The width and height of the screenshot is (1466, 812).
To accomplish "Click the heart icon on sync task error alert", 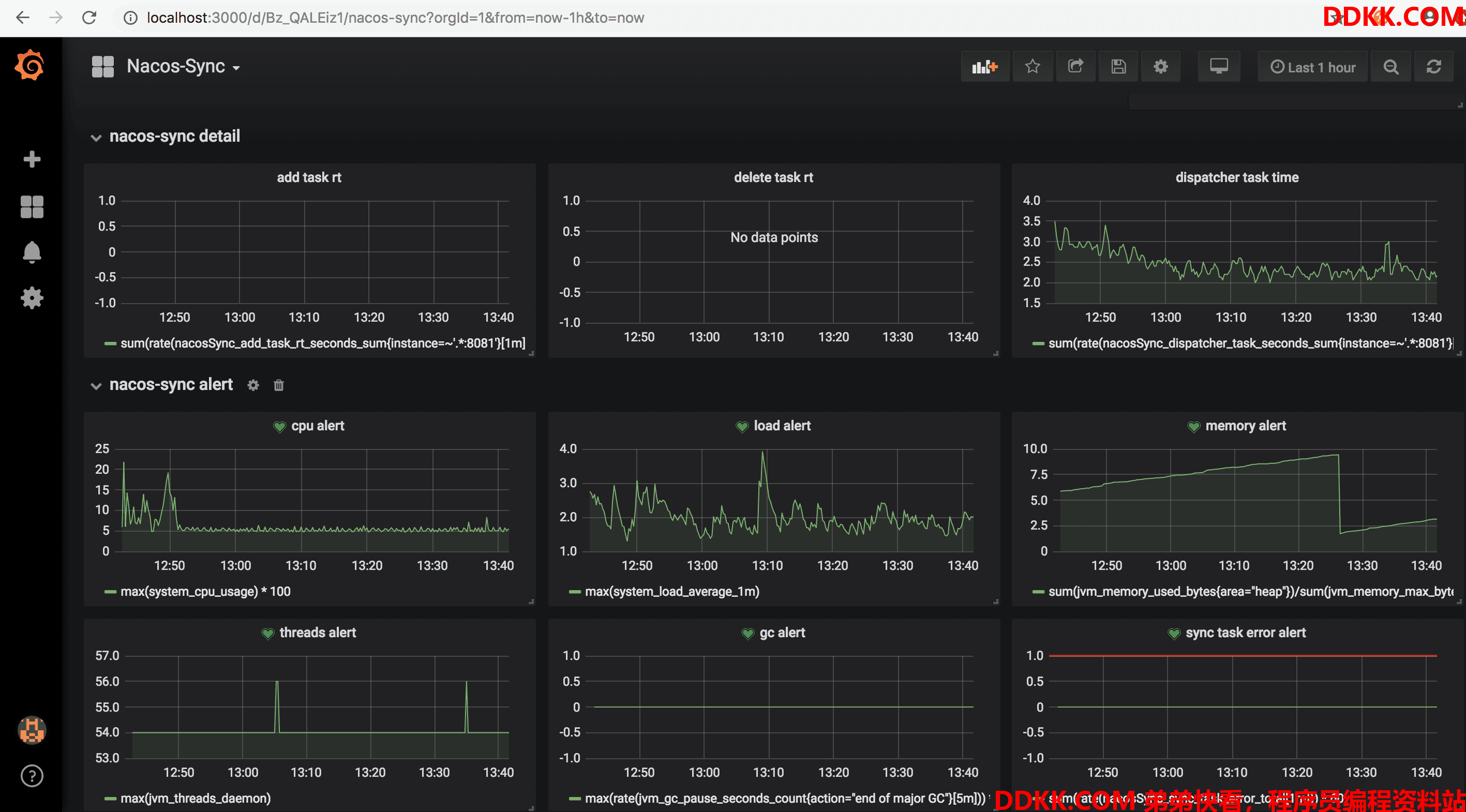I will pos(1174,634).
